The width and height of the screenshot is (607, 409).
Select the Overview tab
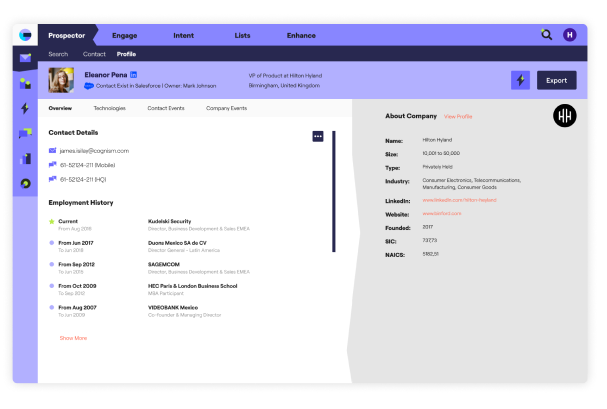click(60, 108)
